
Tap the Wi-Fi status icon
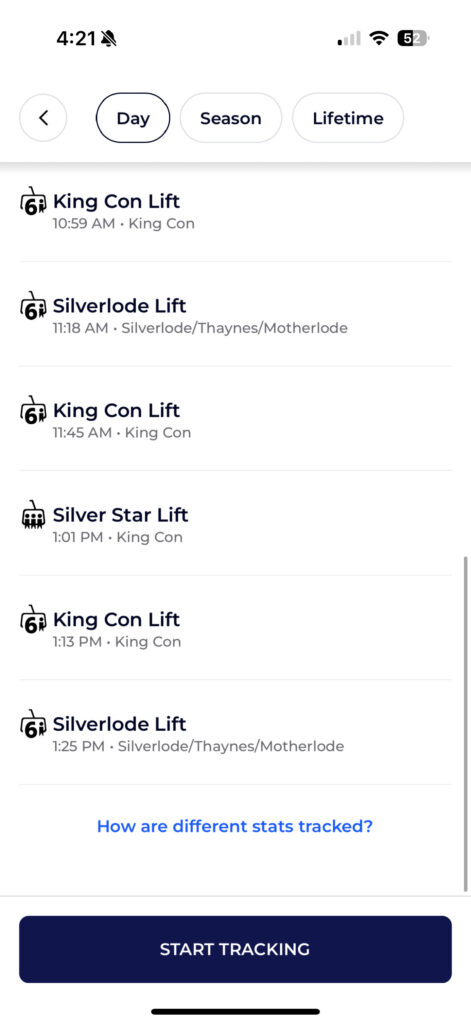tap(378, 39)
